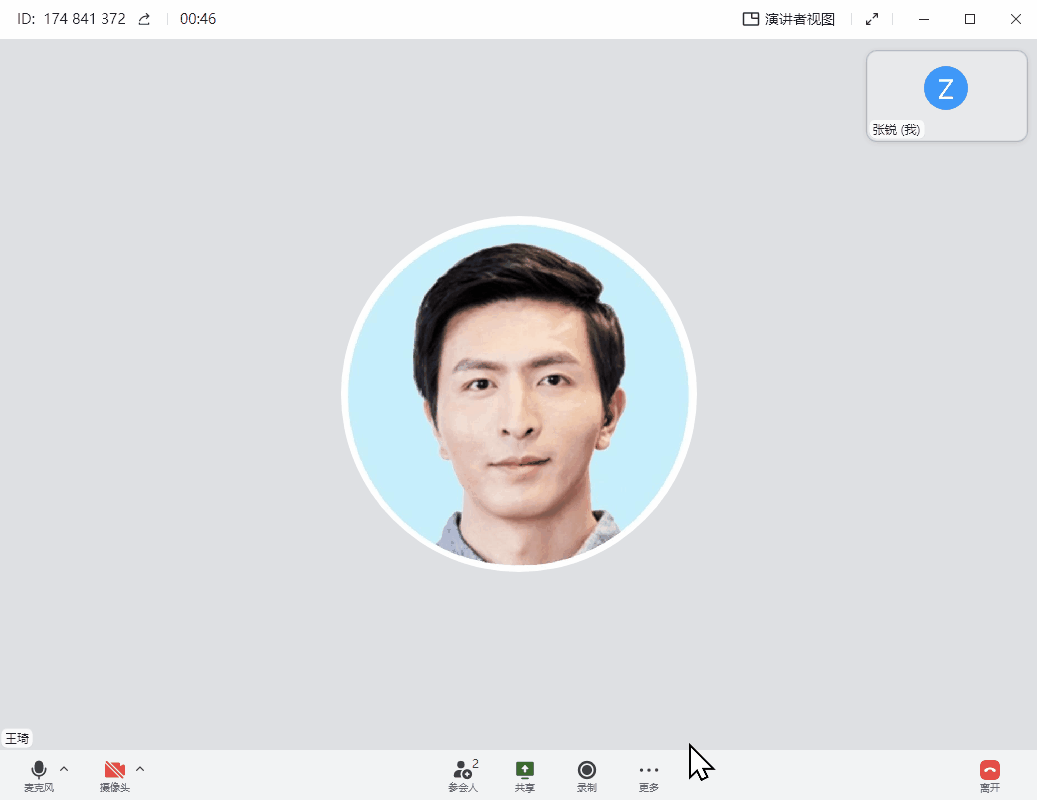Mute the microphone (麦克风) button
The width and height of the screenshot is (1037, 800).
[x=38, y=776]
